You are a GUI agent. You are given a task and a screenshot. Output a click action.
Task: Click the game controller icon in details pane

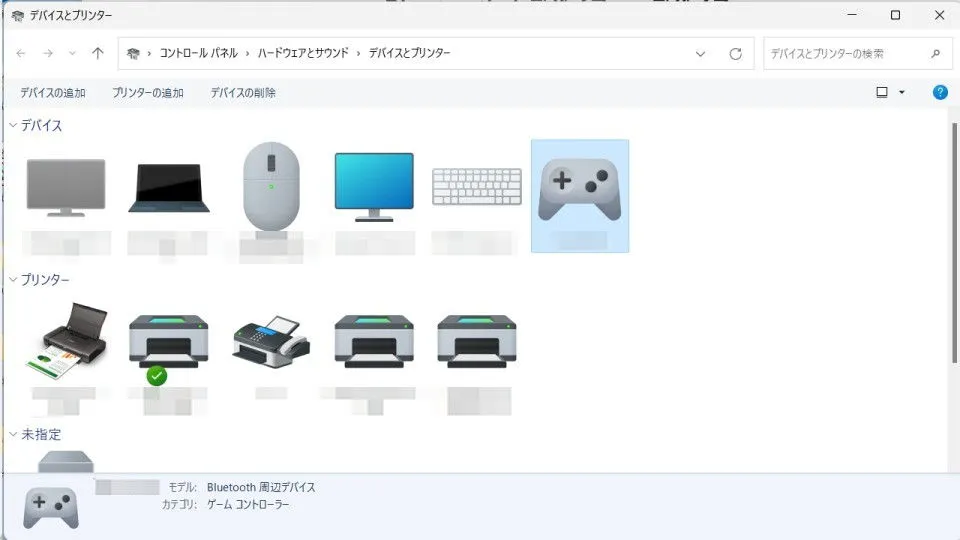(x=51, y=508)
